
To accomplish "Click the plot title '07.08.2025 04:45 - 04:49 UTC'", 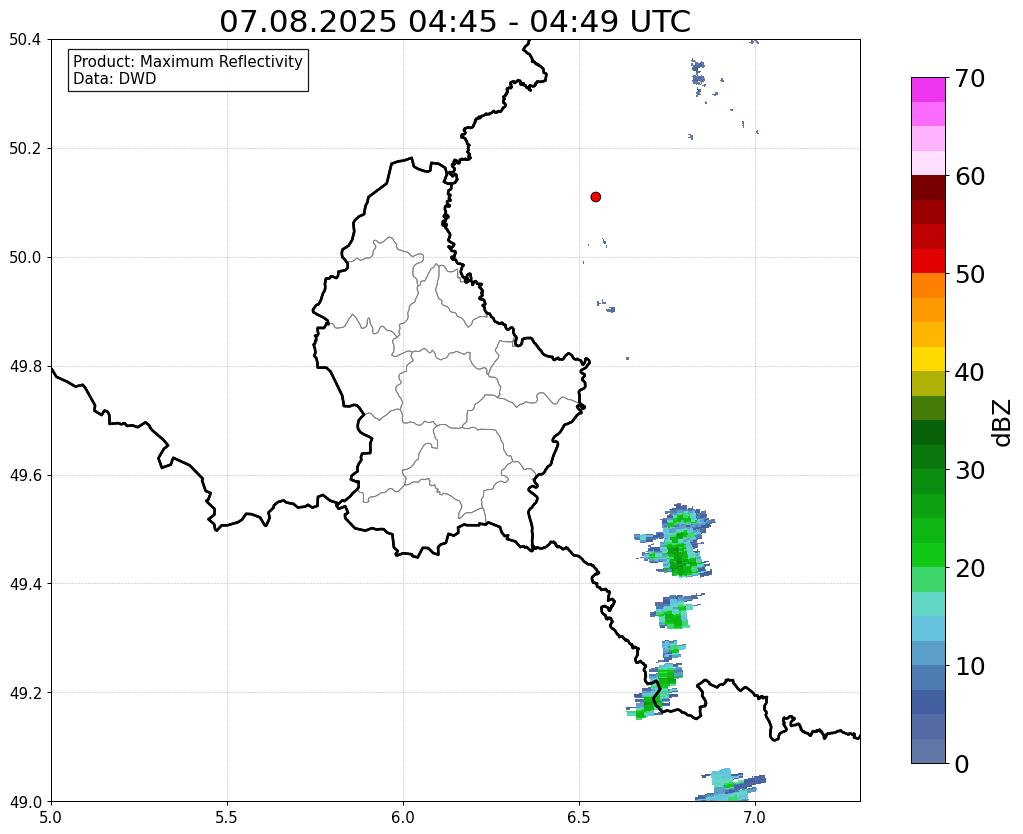I will click(455, 22).
